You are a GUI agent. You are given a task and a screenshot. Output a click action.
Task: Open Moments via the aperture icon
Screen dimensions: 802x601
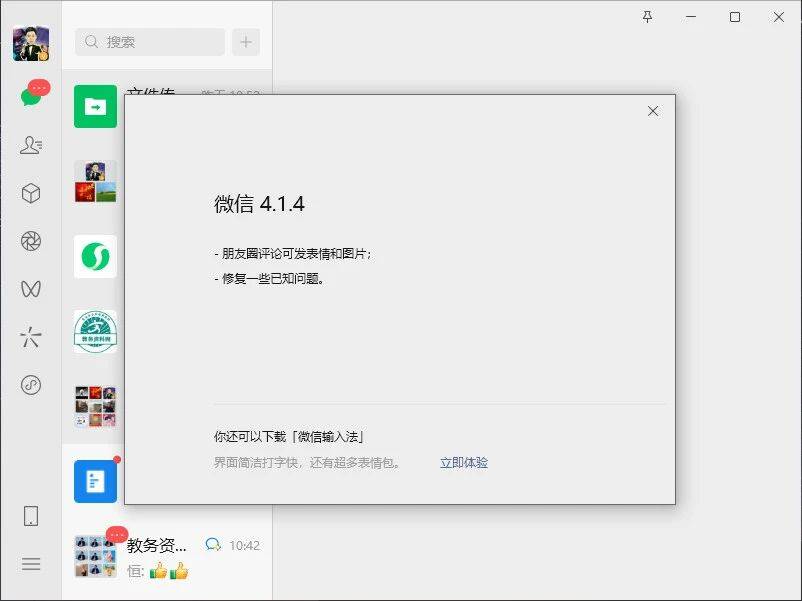pos(30,242)
